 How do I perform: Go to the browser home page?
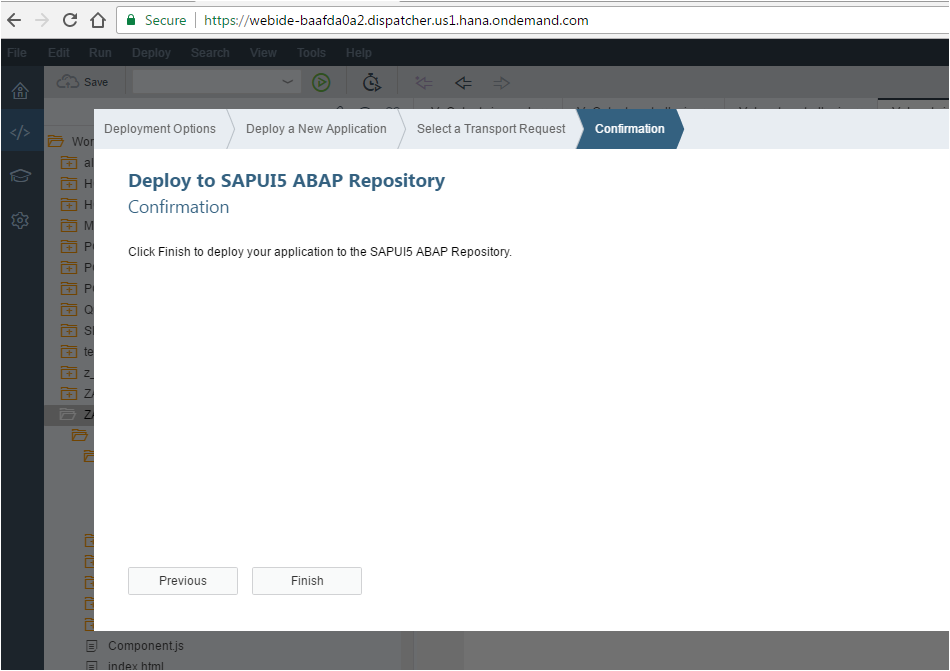click(98, 21)
